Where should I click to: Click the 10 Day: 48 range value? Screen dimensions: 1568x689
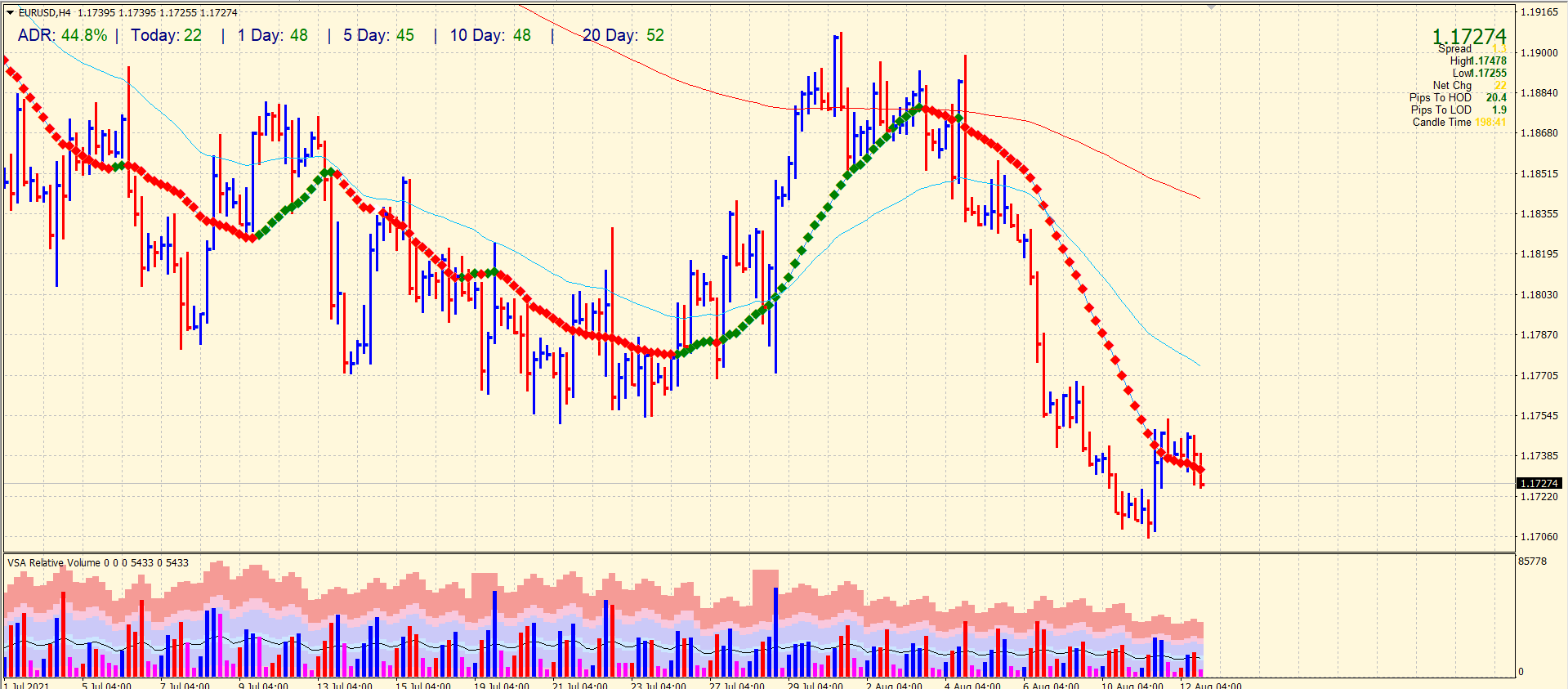point(490,35)
